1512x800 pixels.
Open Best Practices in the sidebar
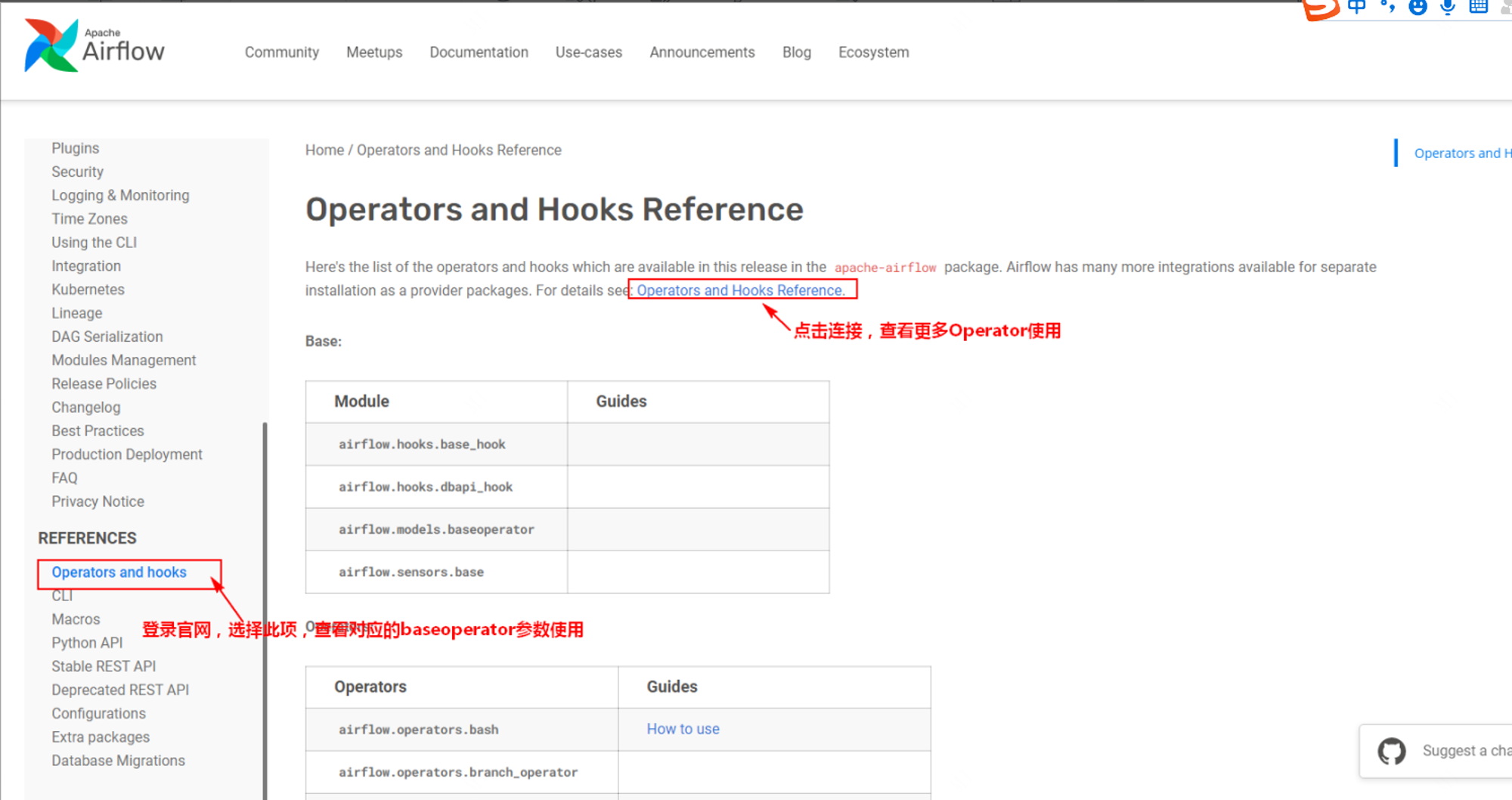point(98,430)
